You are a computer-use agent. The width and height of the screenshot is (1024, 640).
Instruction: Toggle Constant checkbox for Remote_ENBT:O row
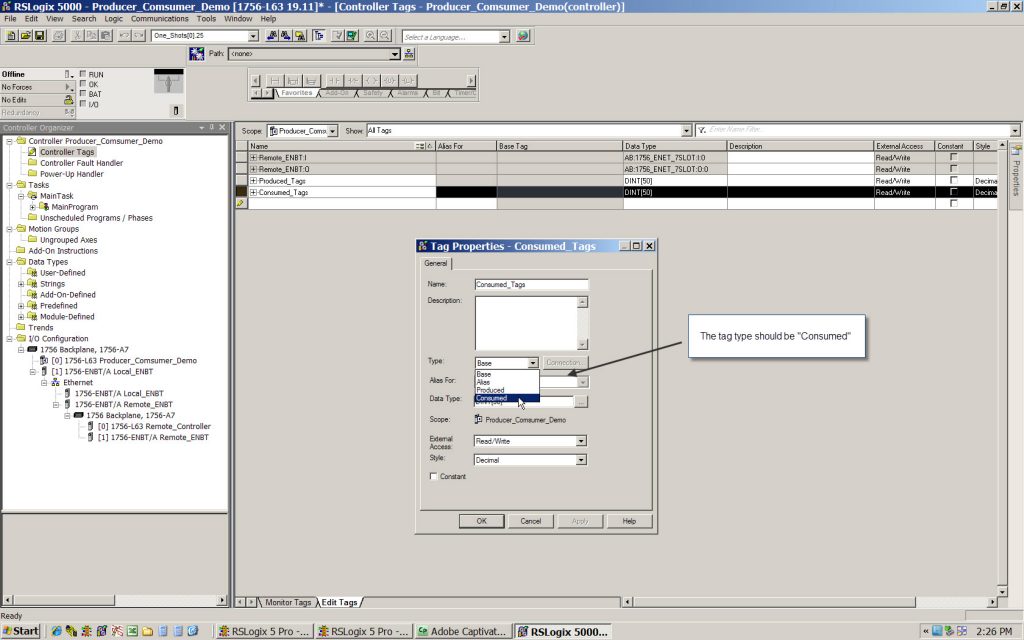point(953,168)
